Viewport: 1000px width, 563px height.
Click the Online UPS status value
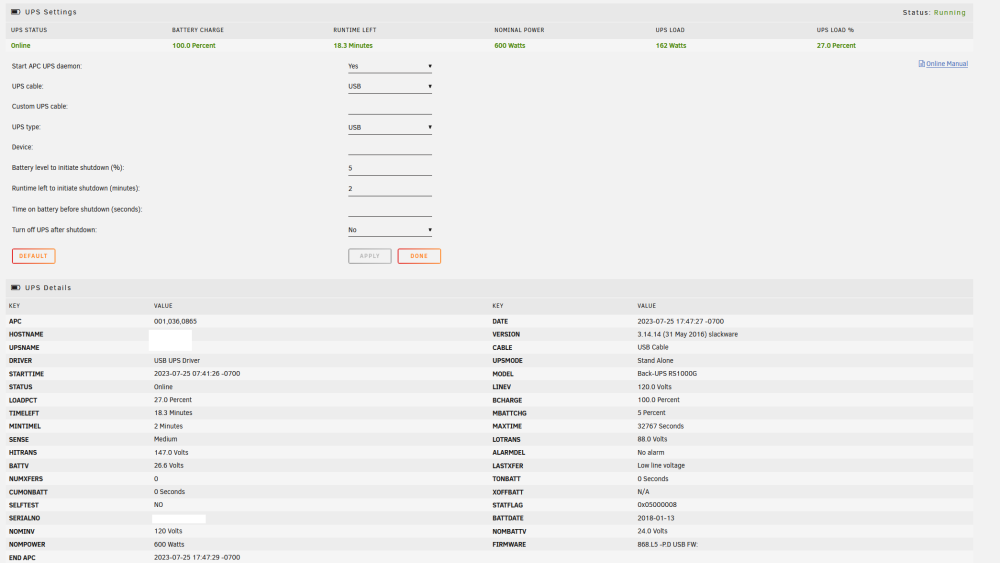20,46
